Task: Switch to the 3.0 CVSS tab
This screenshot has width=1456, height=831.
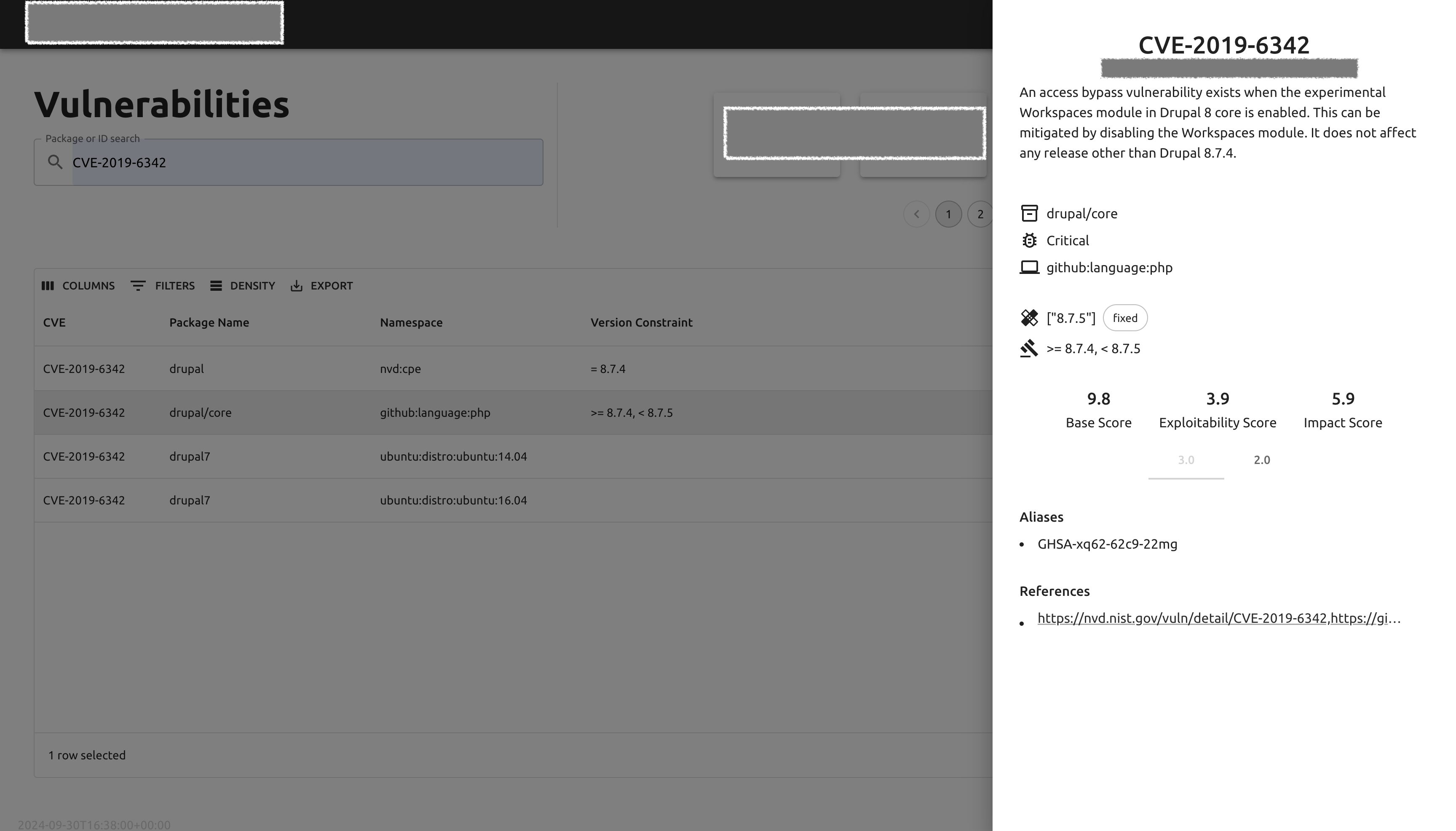Action: 1186,460
